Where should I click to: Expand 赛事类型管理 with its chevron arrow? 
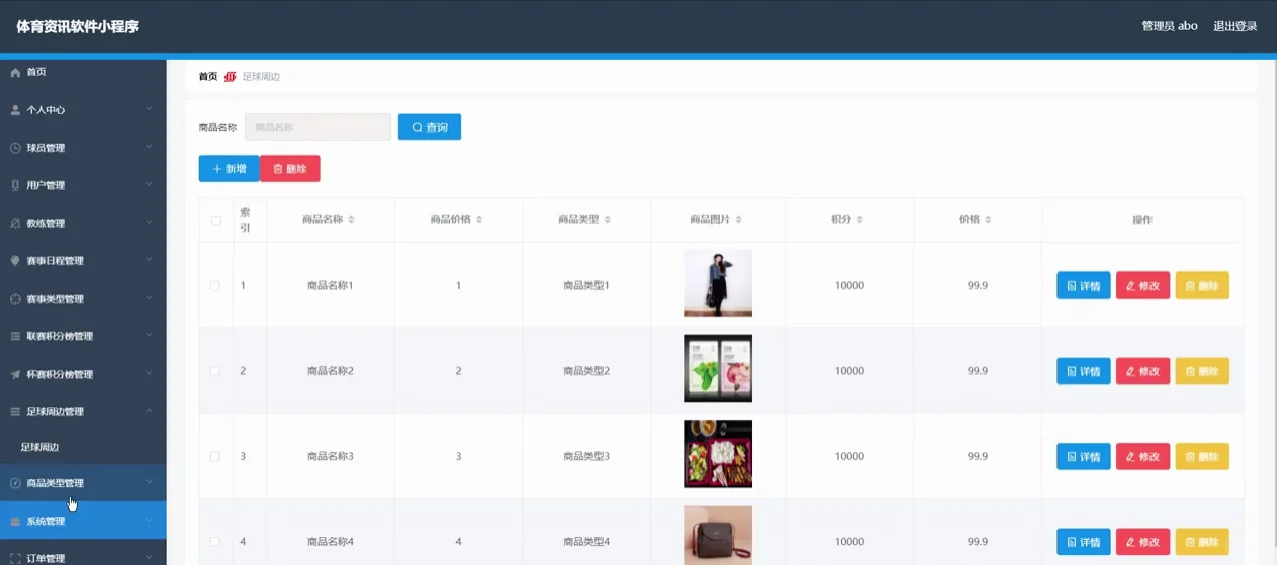[x=149, y=298]
